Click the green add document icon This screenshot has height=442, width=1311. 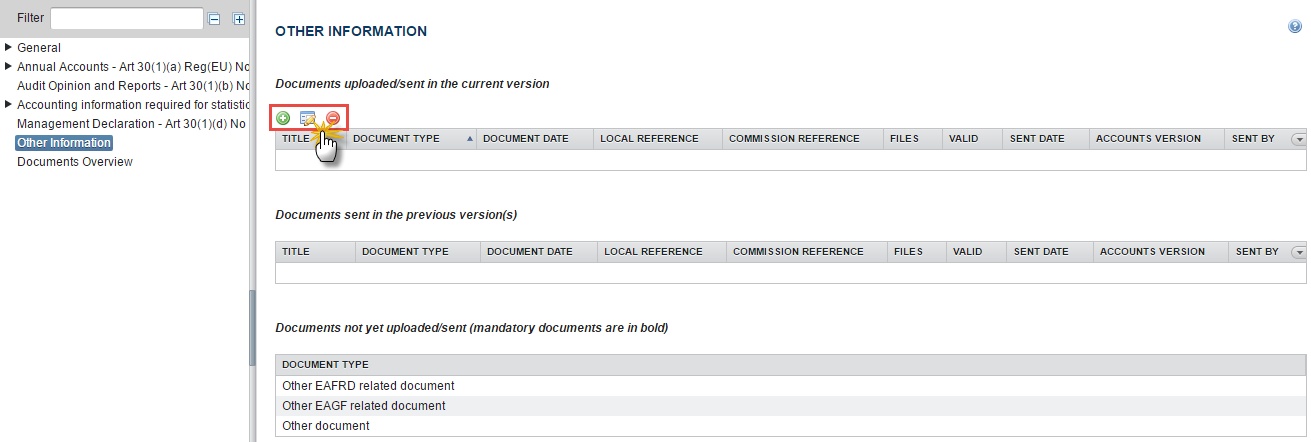pyautogui.click(x=283, y=118)
